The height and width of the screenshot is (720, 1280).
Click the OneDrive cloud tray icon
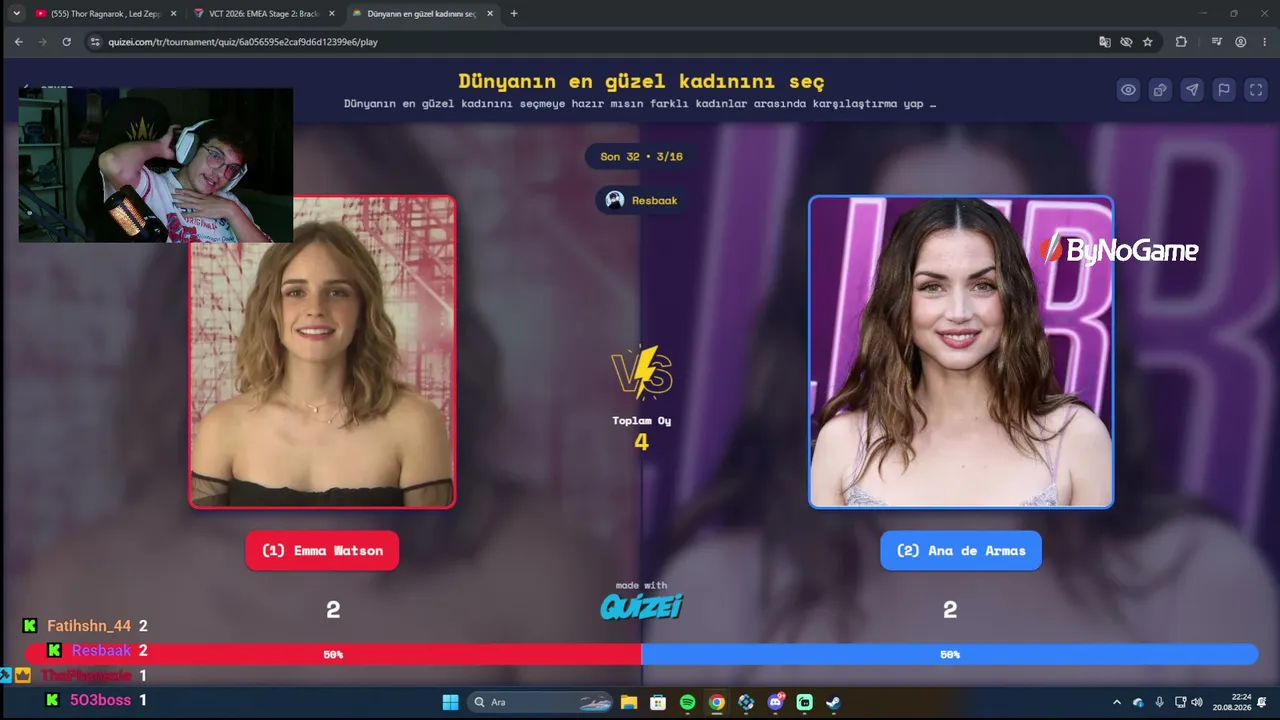pyautogui.click(x=1138, y=702)
